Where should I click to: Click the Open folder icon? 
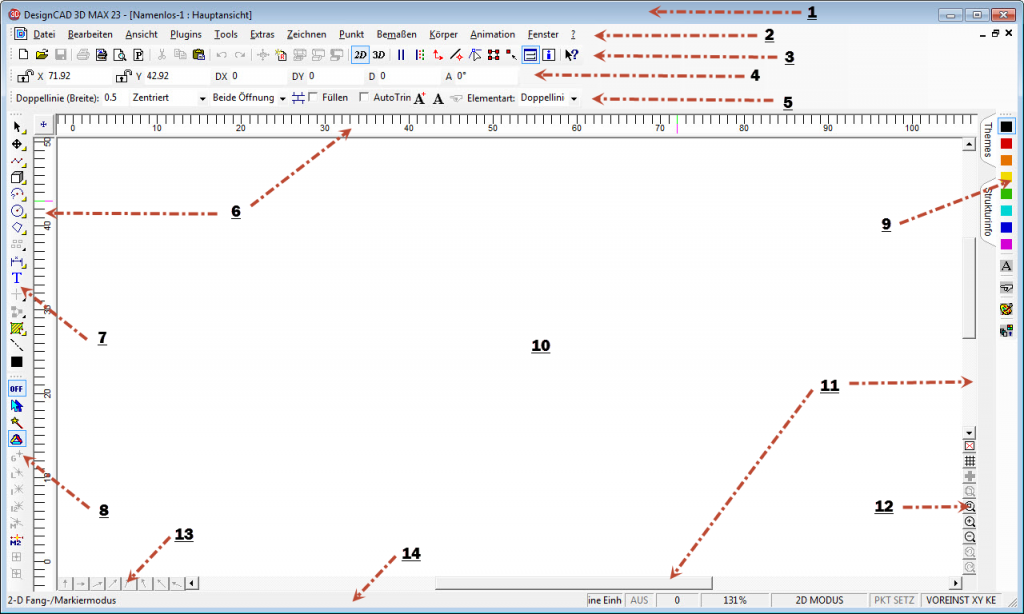[41, 55]
